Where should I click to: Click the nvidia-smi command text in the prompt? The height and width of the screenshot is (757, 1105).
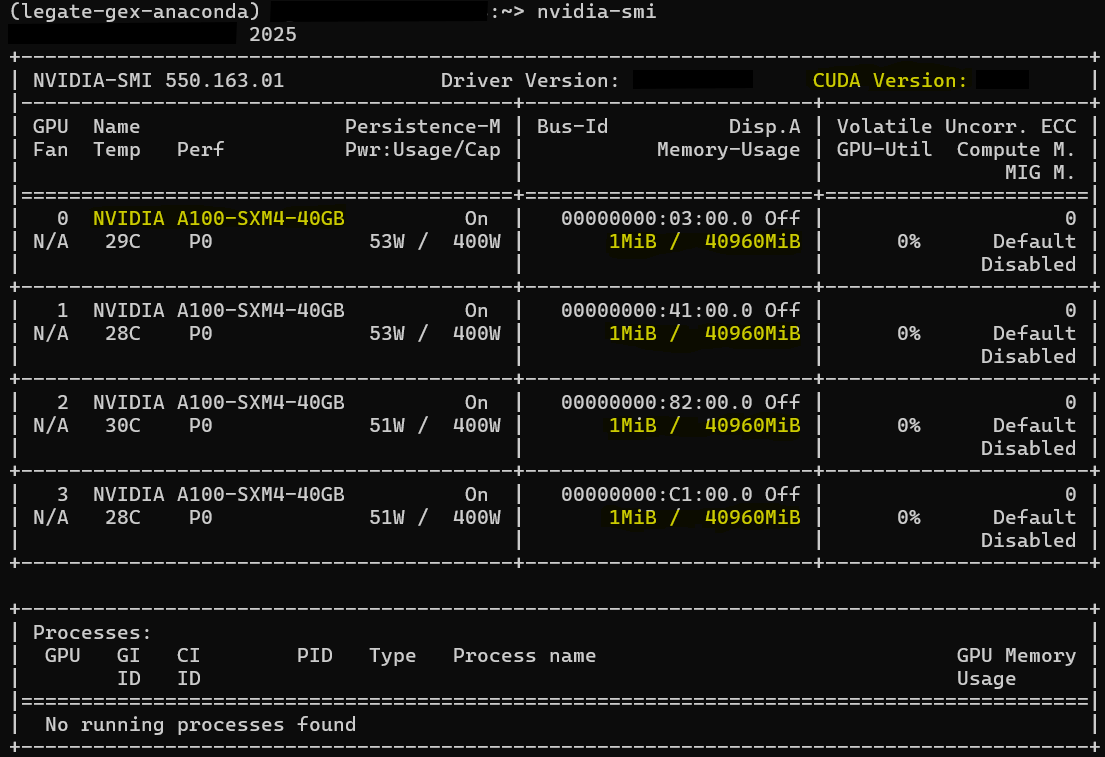point(596,12)
